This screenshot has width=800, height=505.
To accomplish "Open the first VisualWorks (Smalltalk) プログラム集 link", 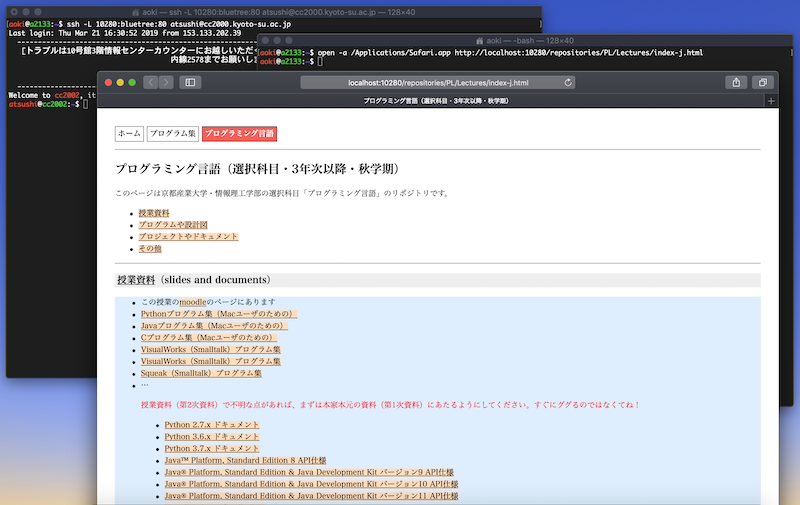I will click(x=211, y=349).
